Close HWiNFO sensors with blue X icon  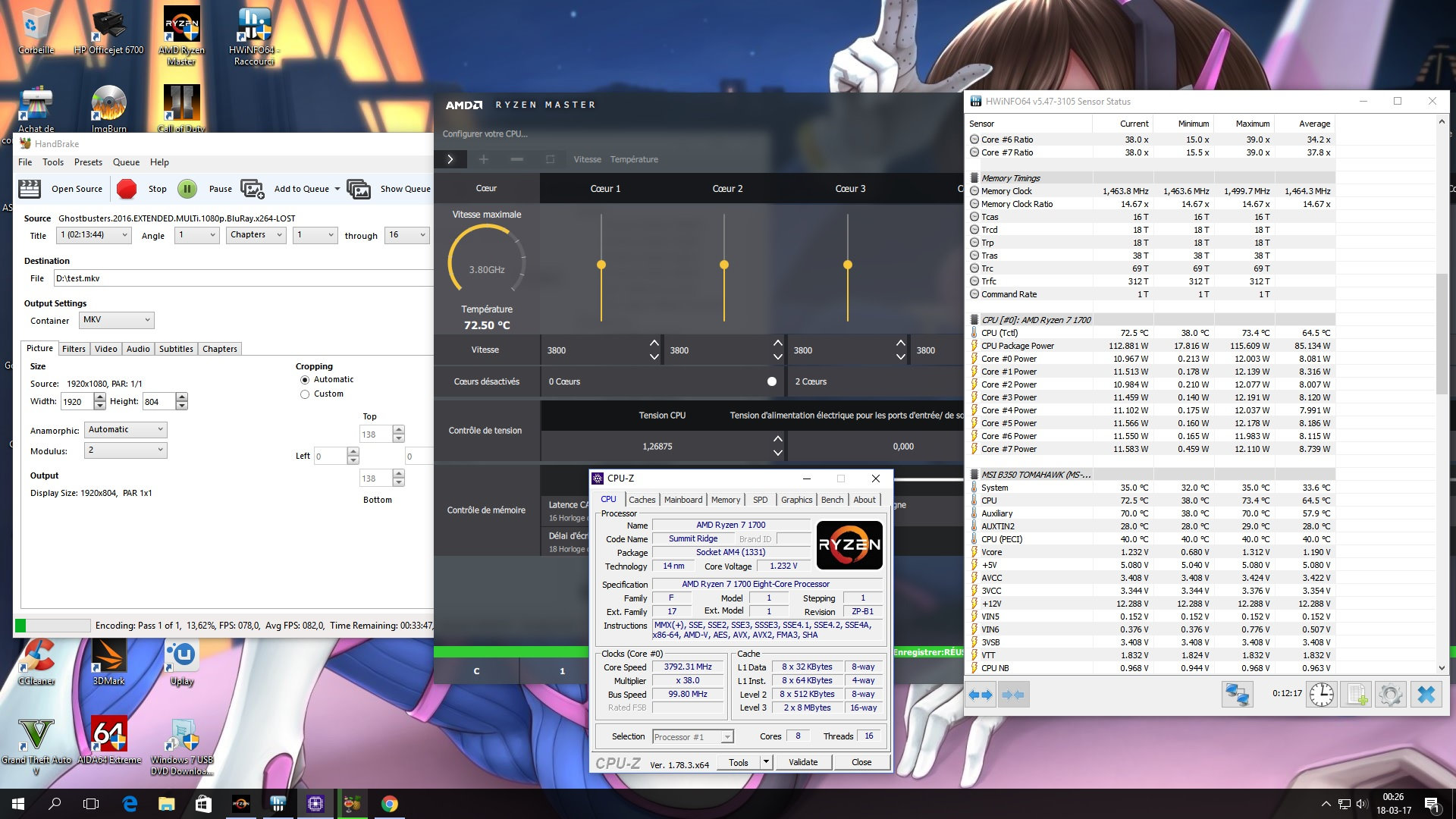tap(1426, 695)
